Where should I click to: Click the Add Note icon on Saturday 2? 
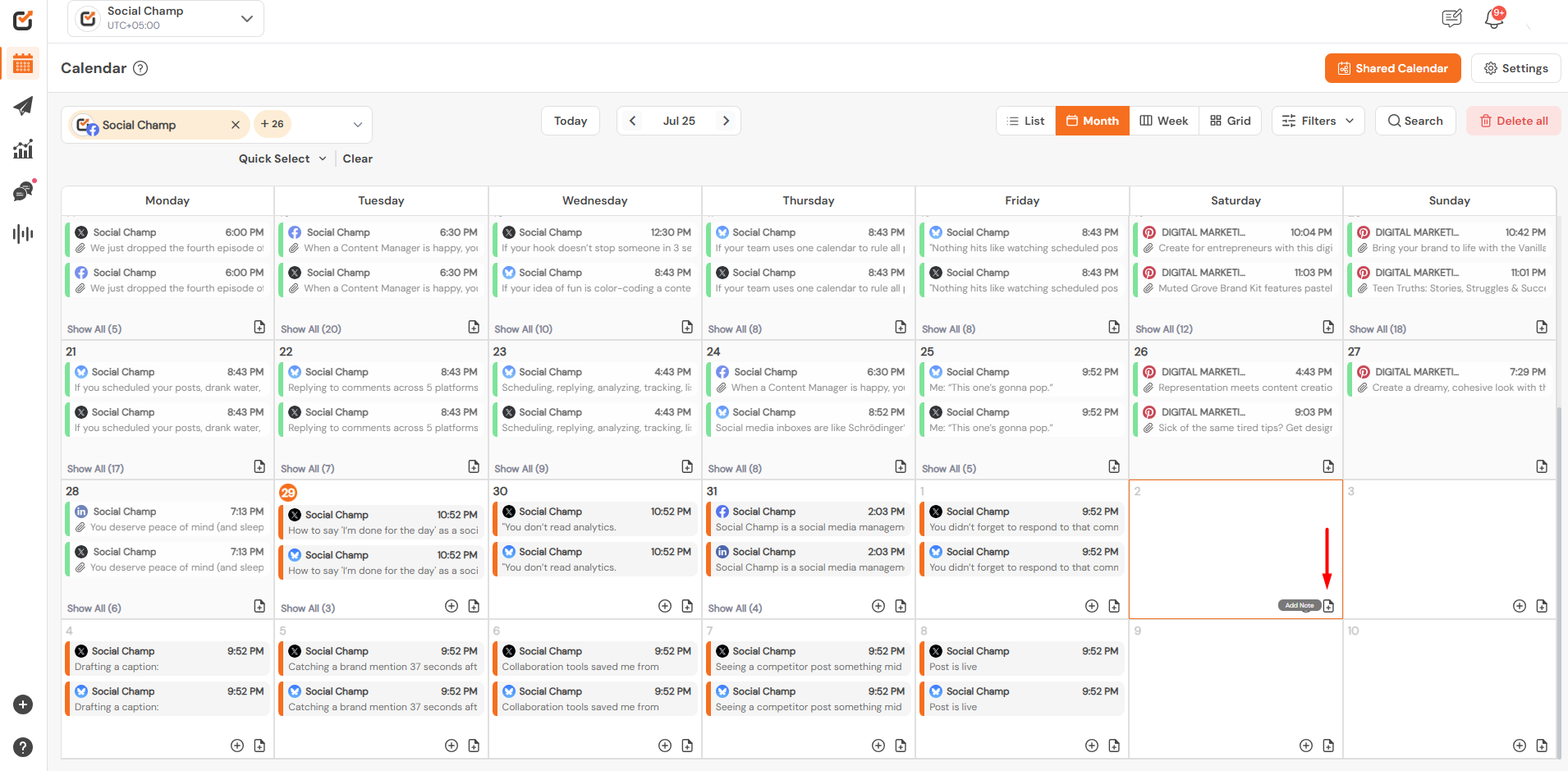click(1328, 606)
